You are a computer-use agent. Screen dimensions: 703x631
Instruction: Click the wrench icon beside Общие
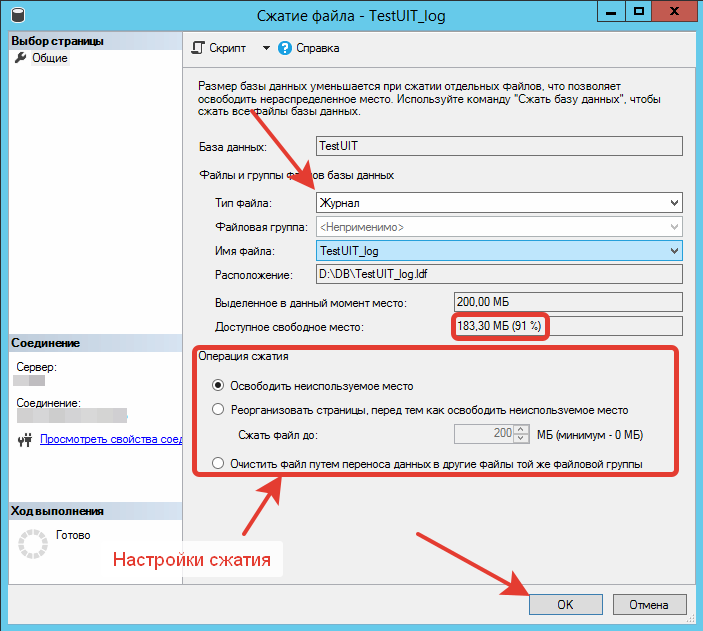pos(21,58)
